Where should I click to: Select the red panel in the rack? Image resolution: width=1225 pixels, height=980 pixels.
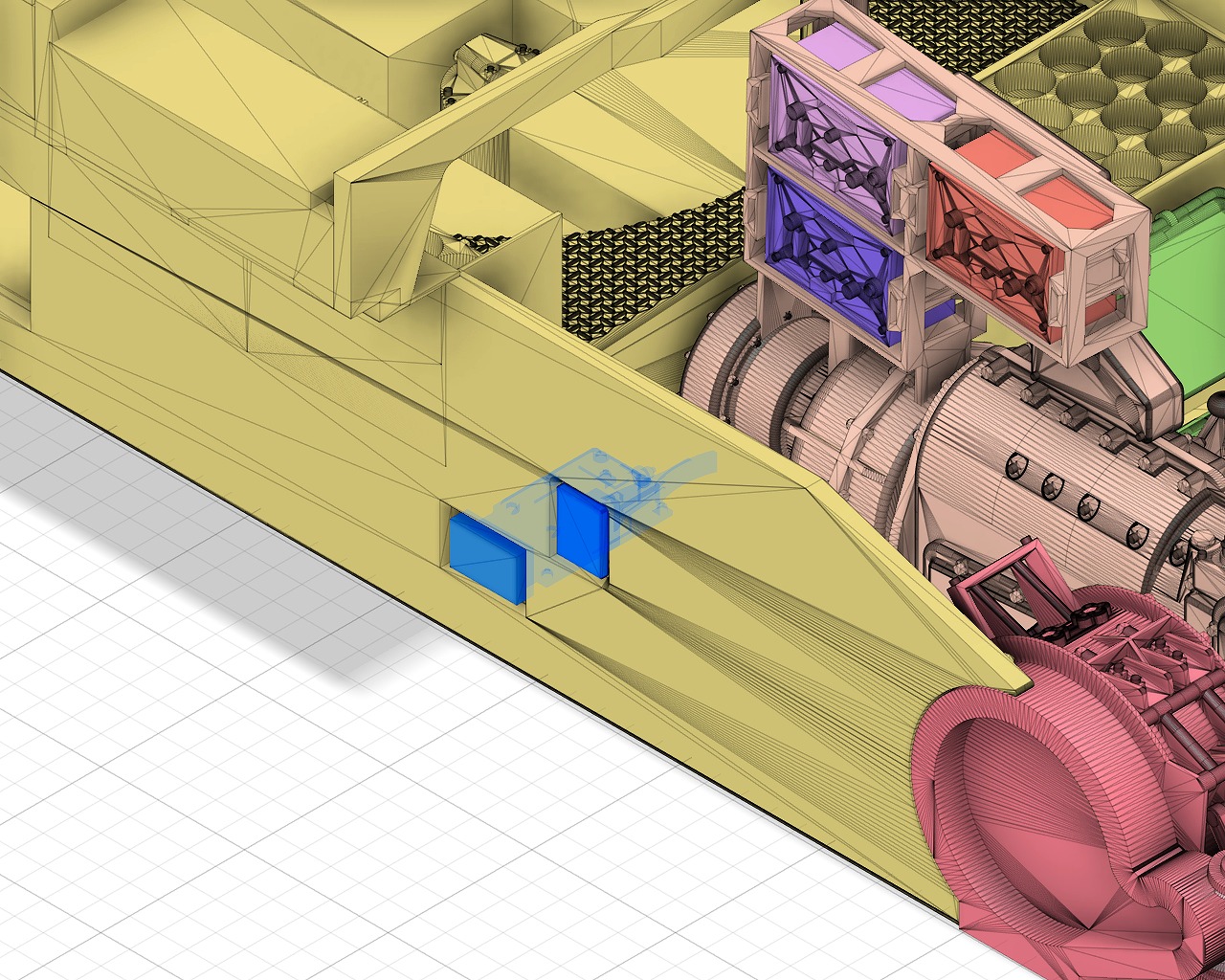(x=988, y=239)
